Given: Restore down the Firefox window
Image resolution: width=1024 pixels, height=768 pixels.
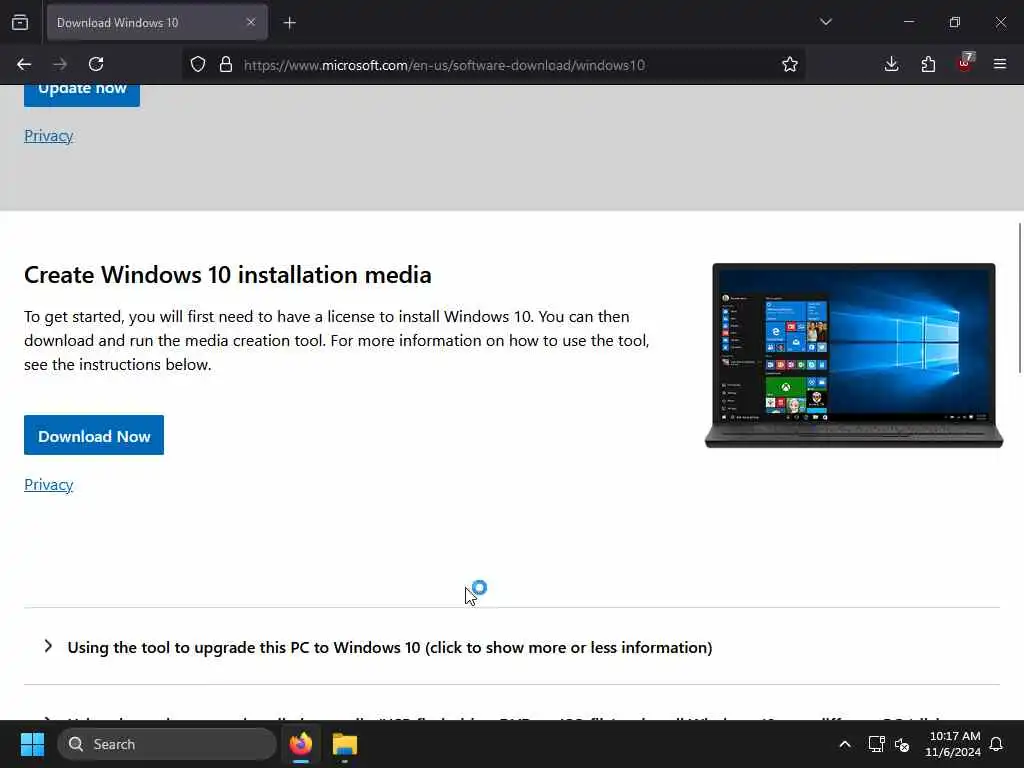Looking at the screenshot, I should point(955,22).
